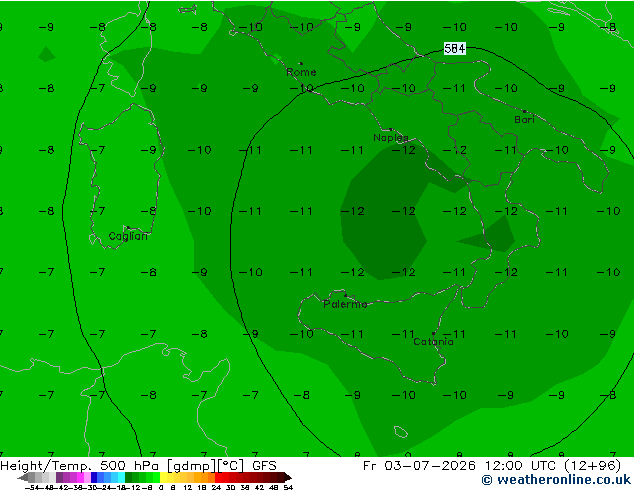Viewport: 634px width, 490px height.
Task: Select the Cagliari label on Sardinia
Action: 128,237
